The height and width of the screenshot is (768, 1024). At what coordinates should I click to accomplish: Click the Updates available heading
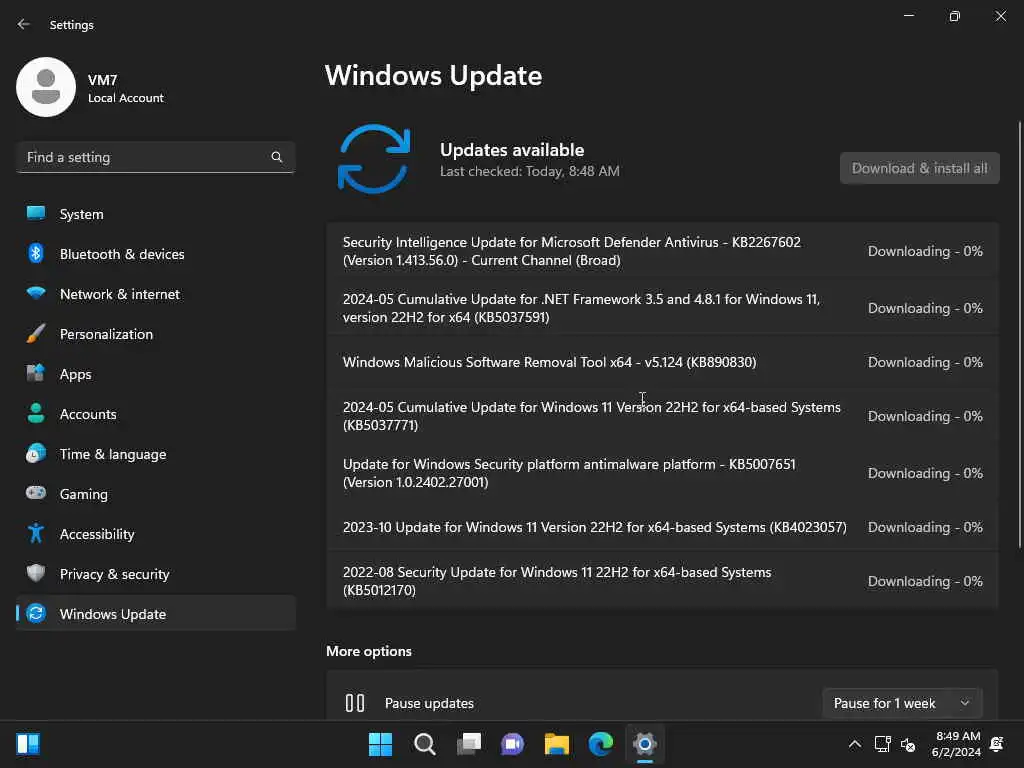[x=512, y=150]
